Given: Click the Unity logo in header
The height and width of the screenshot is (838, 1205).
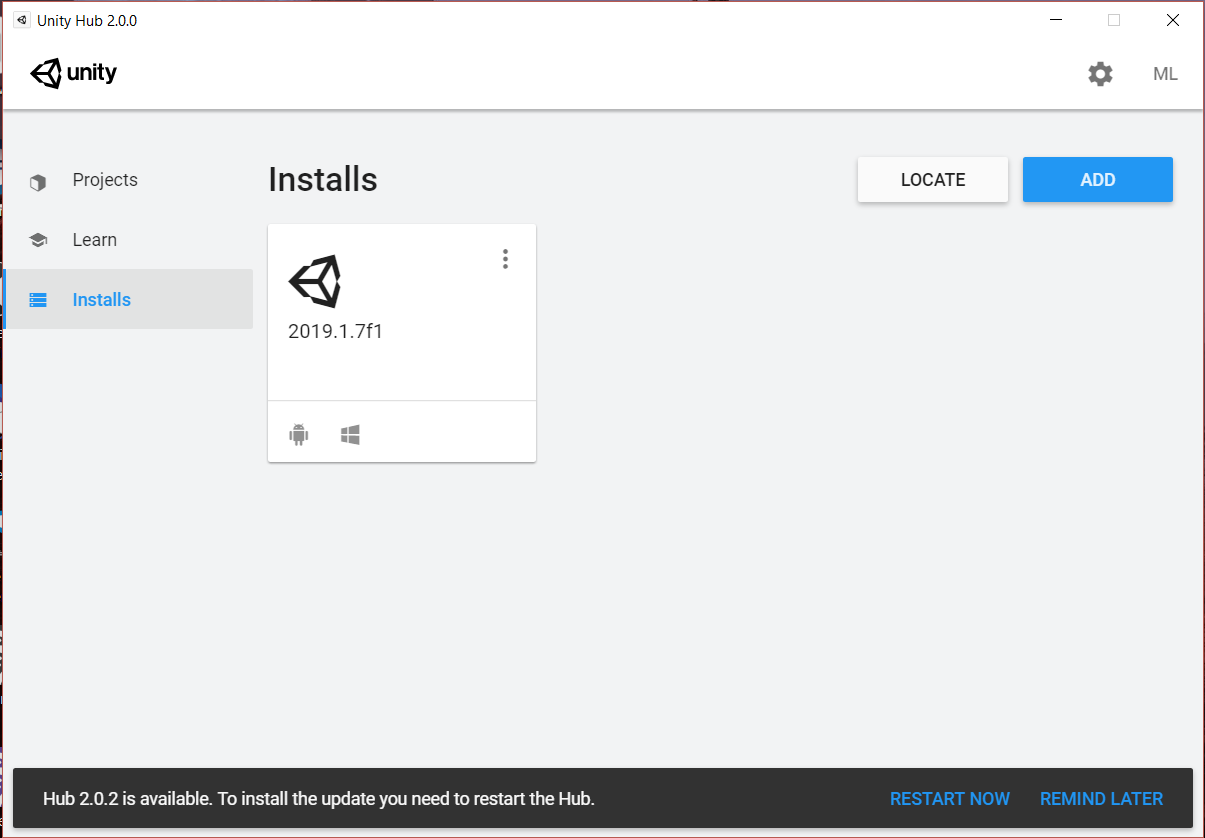Looking at the screenshot, I should 74,73.
